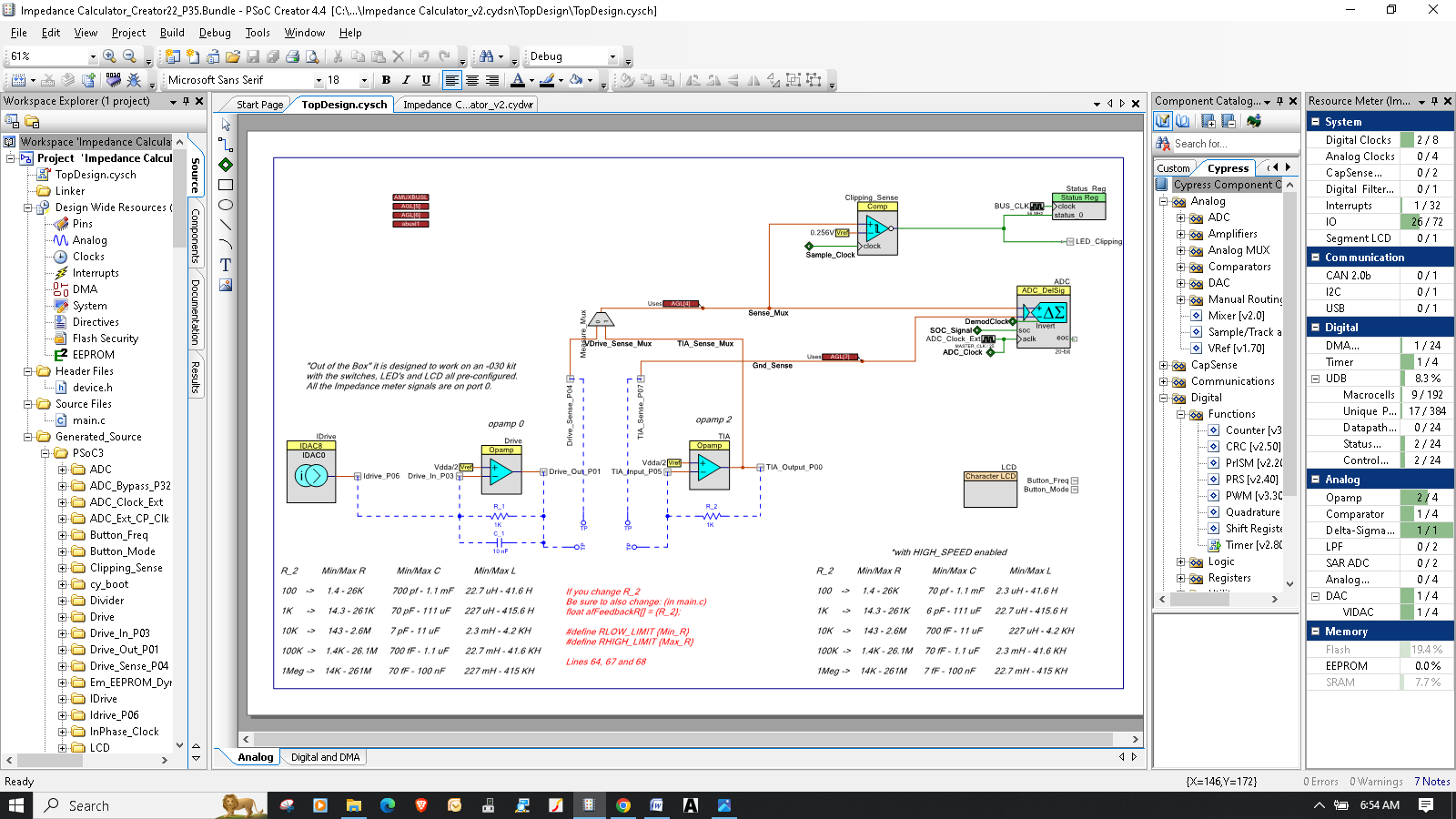
Task: Select the line drawing tool
Action: point(226,225)
